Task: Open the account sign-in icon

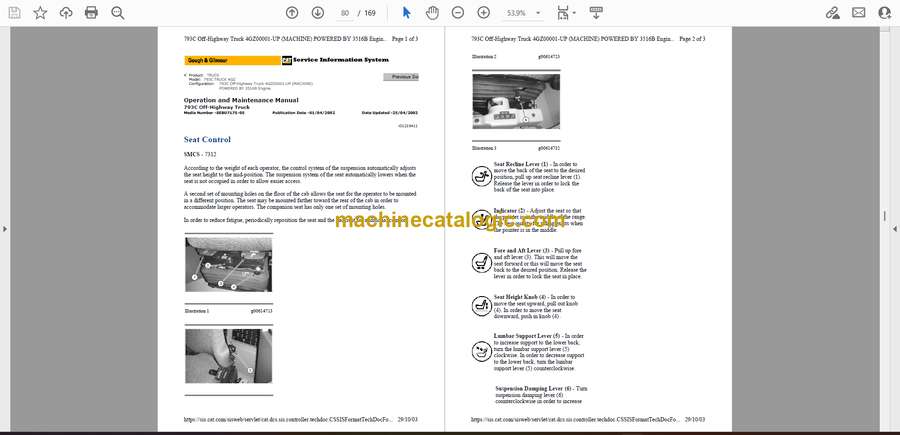Action: coord(885,13)
